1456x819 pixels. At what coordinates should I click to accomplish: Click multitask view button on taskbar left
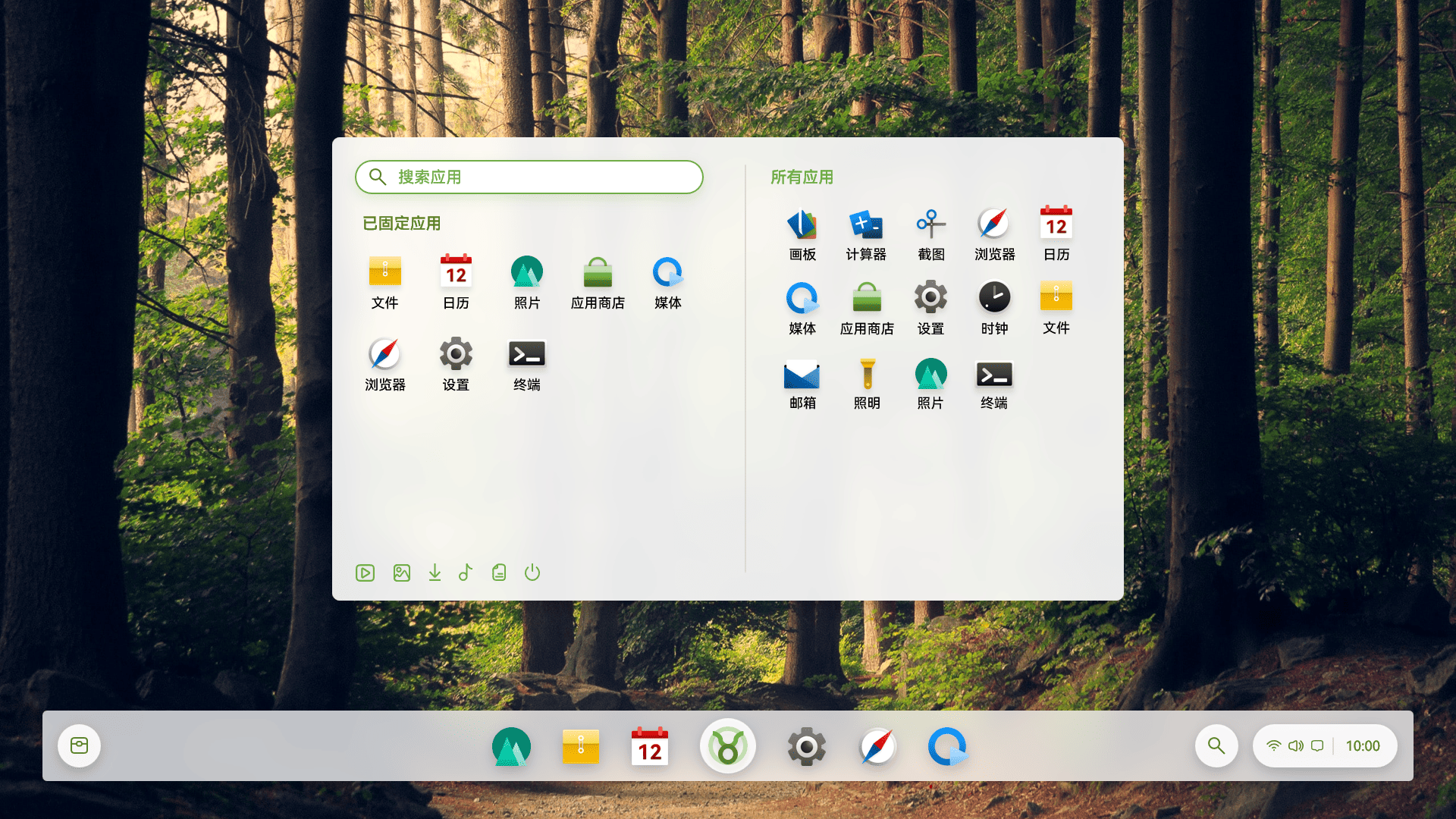(x=80, y=746)
